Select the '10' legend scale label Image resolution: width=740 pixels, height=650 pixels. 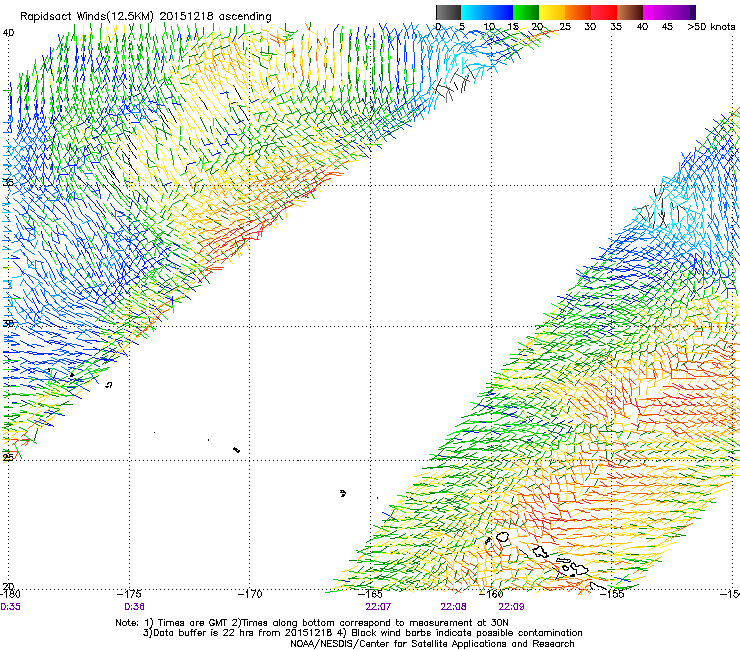tap(489, 27)
